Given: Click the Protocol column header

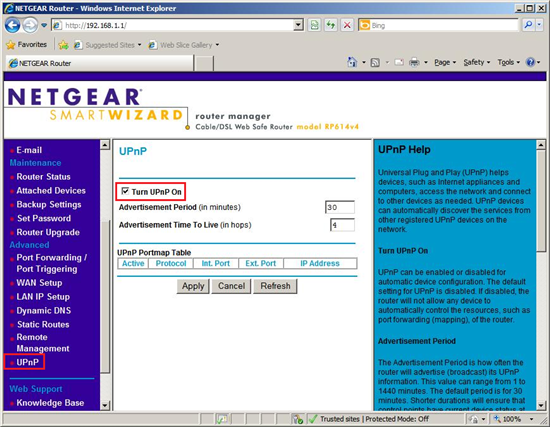Looking at the screenshot, I should click(171, 263).
